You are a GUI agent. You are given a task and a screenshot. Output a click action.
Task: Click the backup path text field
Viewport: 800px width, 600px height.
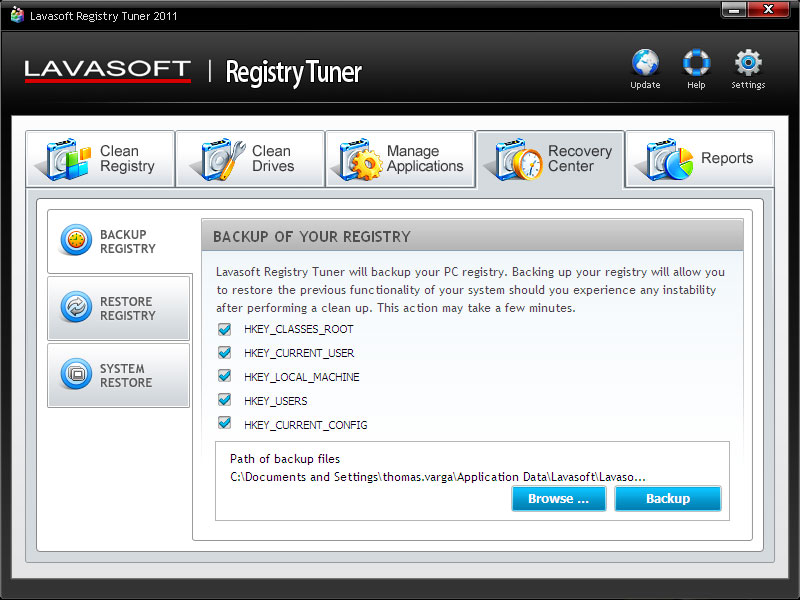(438, 477)
